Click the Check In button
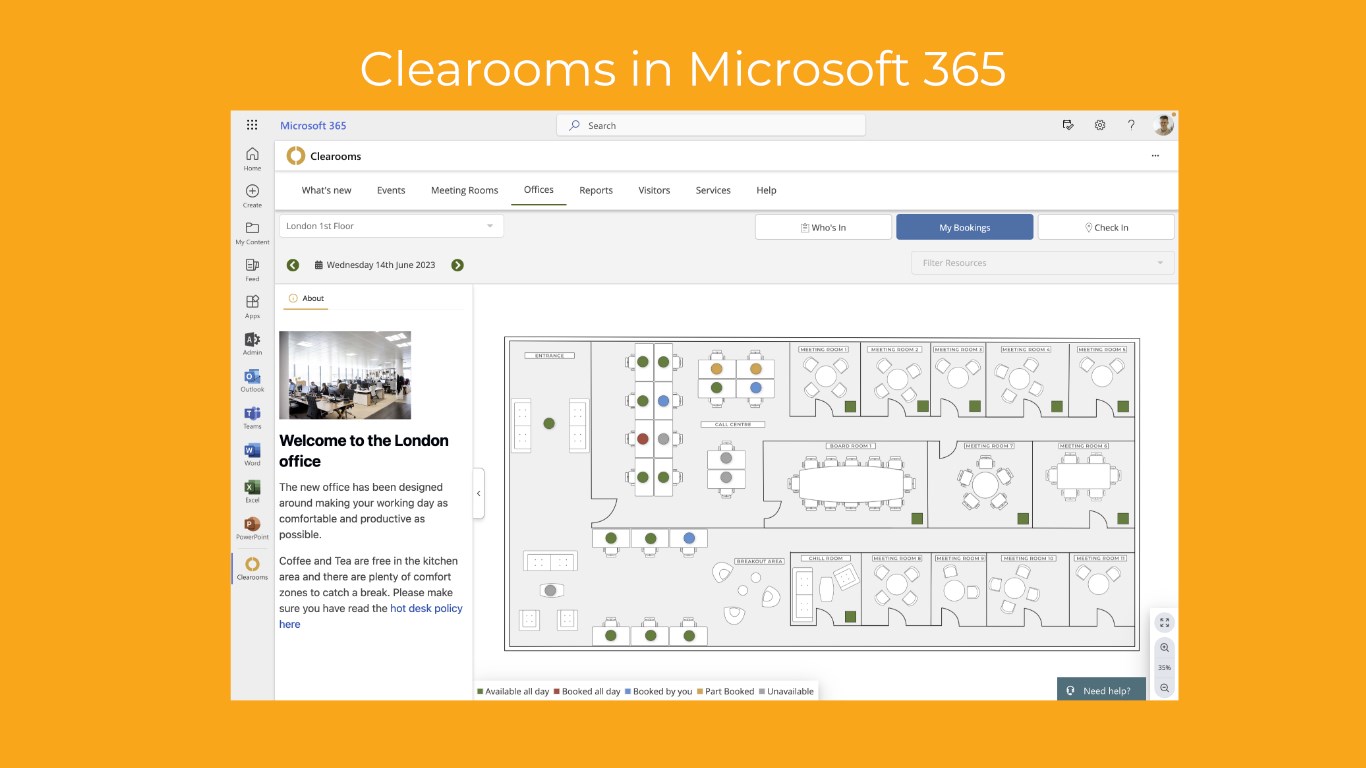 (x=1106, y=227)
